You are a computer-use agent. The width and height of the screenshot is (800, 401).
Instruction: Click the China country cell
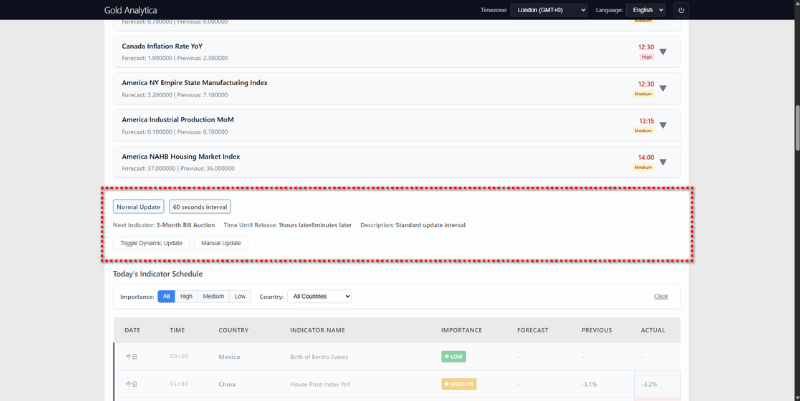(x=227, y=384)
